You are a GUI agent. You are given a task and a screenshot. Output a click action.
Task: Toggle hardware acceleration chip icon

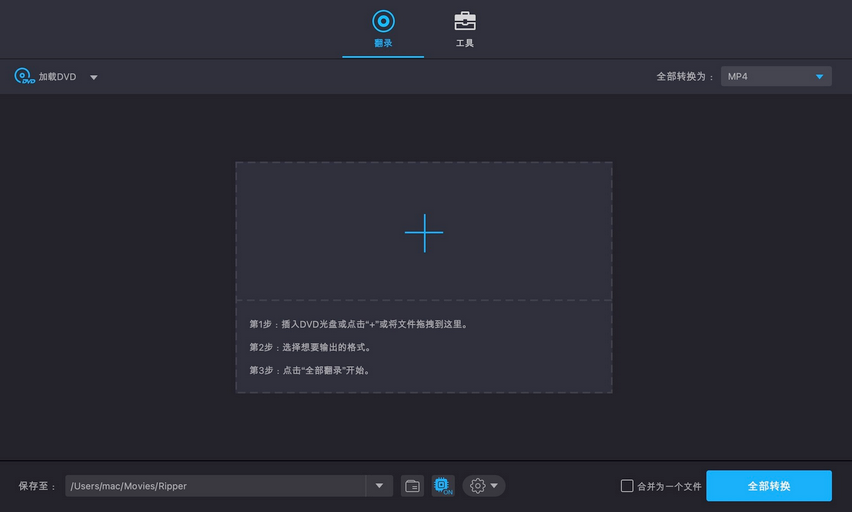pos(443,486)
